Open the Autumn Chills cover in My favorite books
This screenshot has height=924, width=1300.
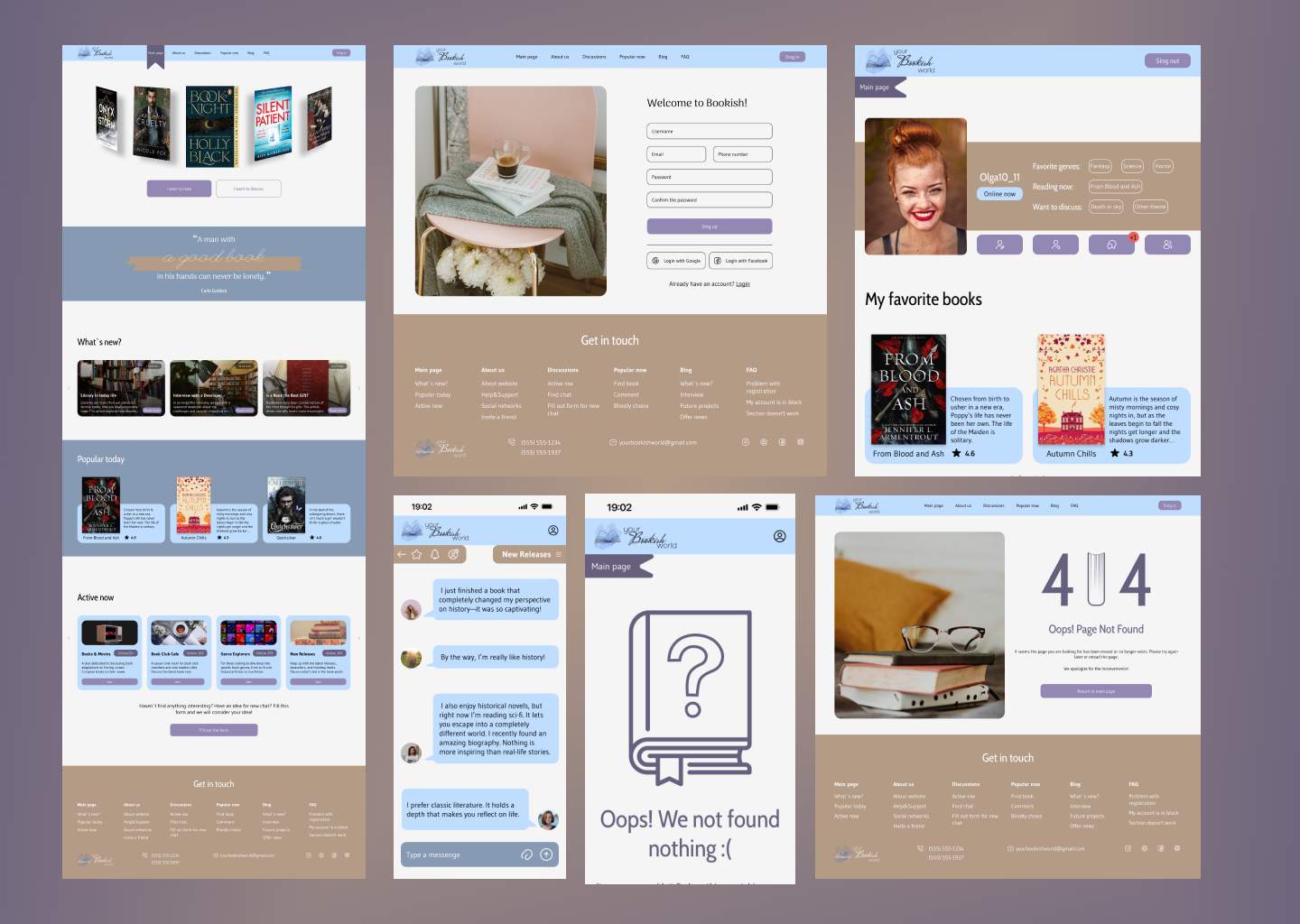click(1072, 390)
